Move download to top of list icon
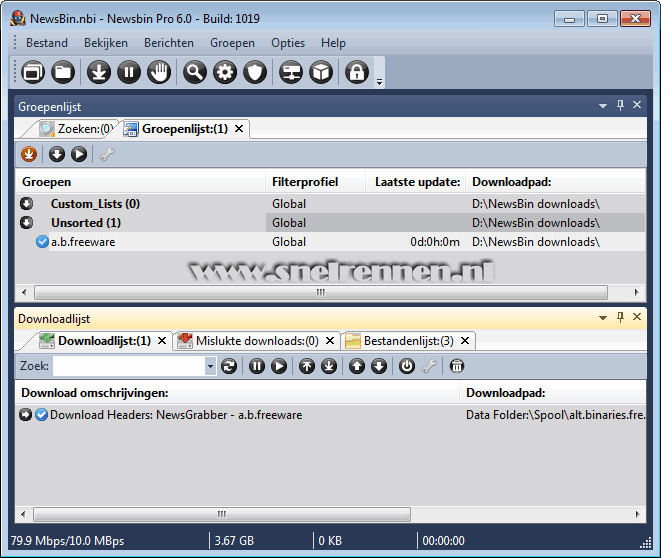The height and width of the screenshot is (558, 661). click(x=307, y=366)
